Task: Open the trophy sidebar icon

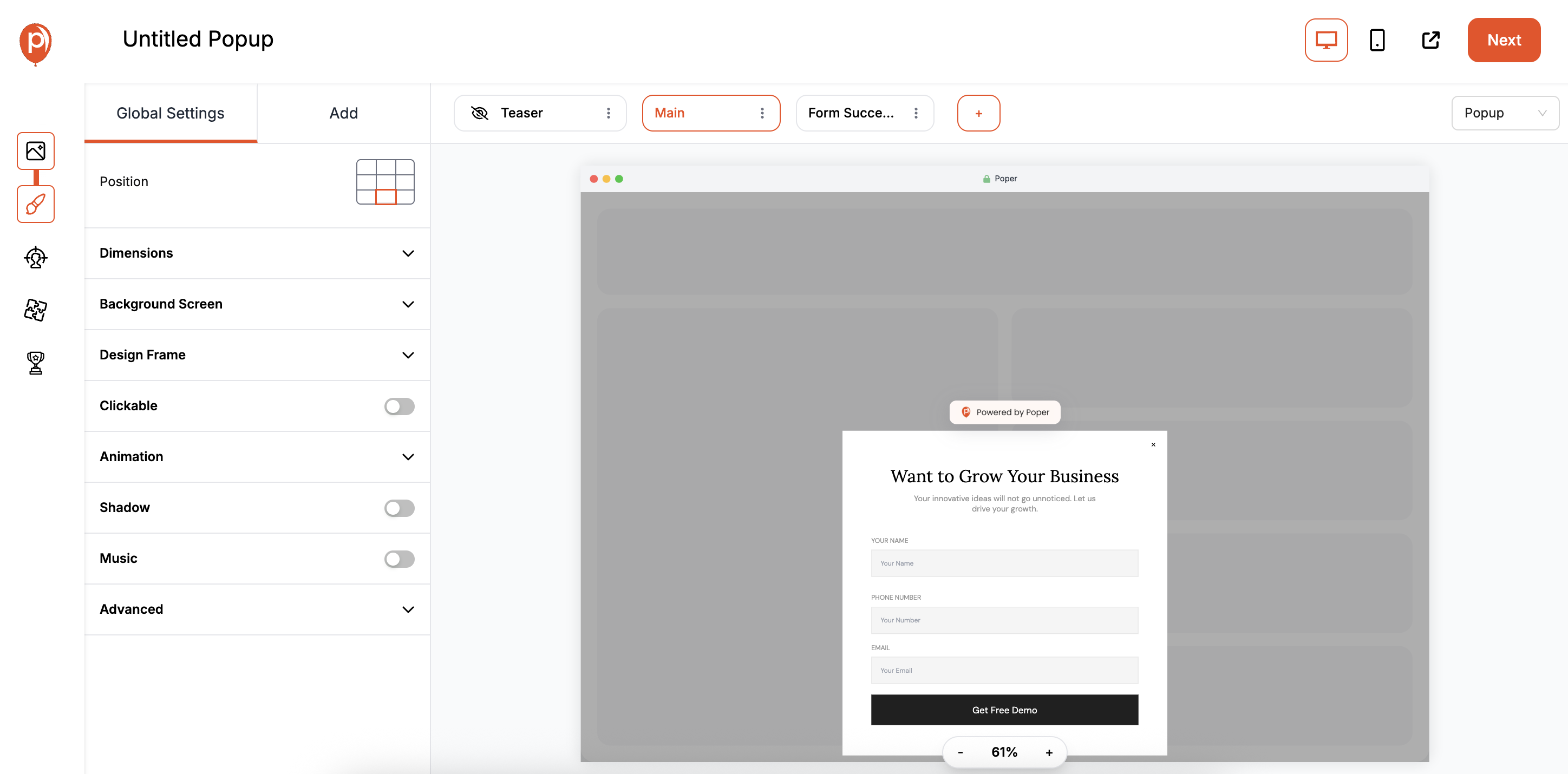Action: [35, 363]
